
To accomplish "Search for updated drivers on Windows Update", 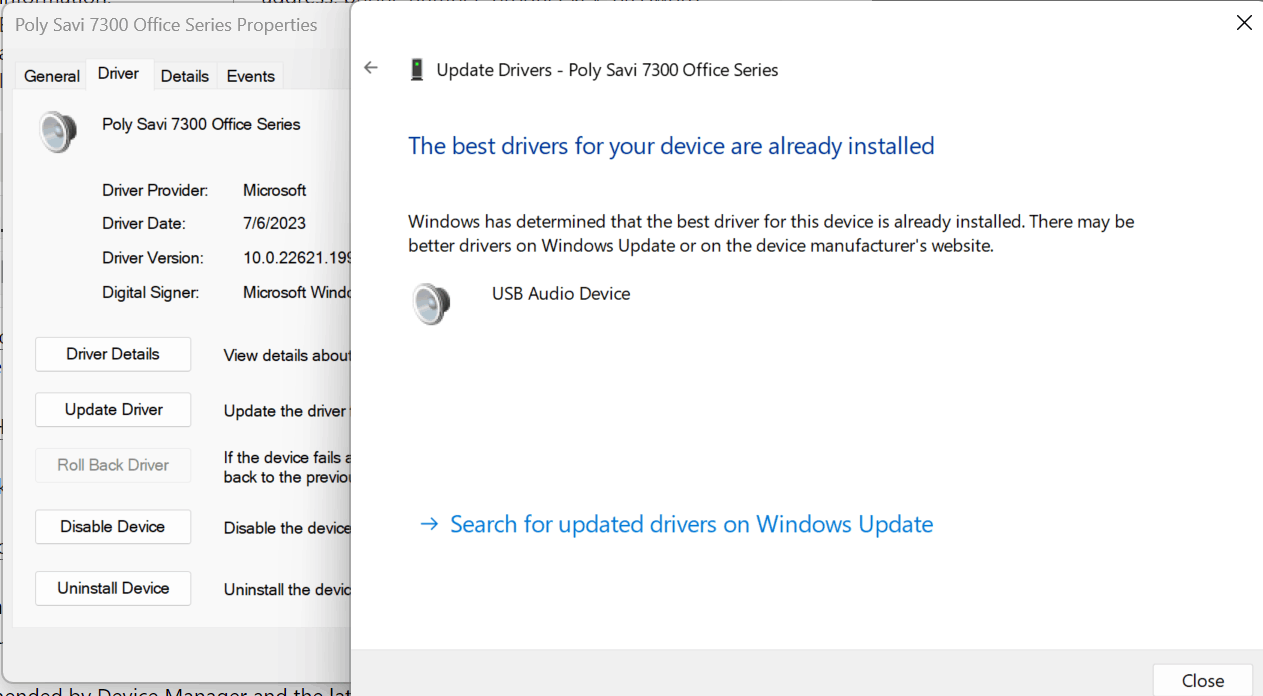I will tap(676, 524).
